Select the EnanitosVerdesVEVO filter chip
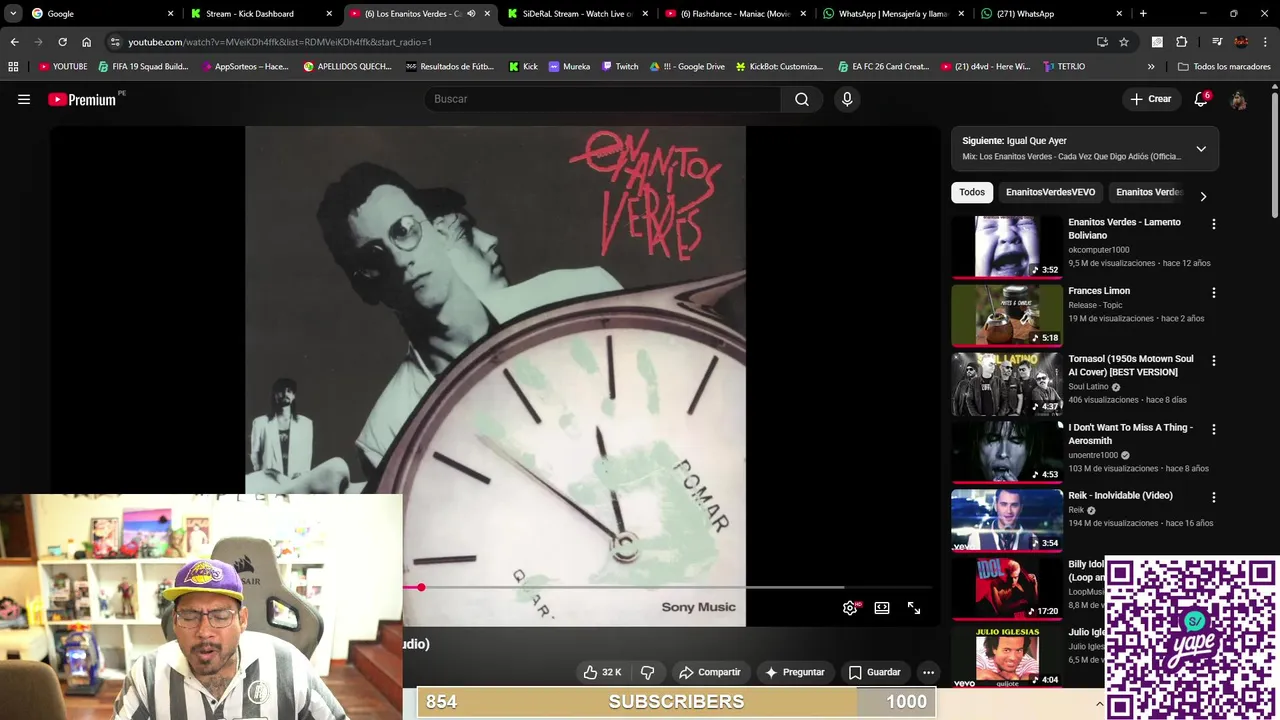Image resolution: width=1280 pixels, height=720 pixels. 1050,192
